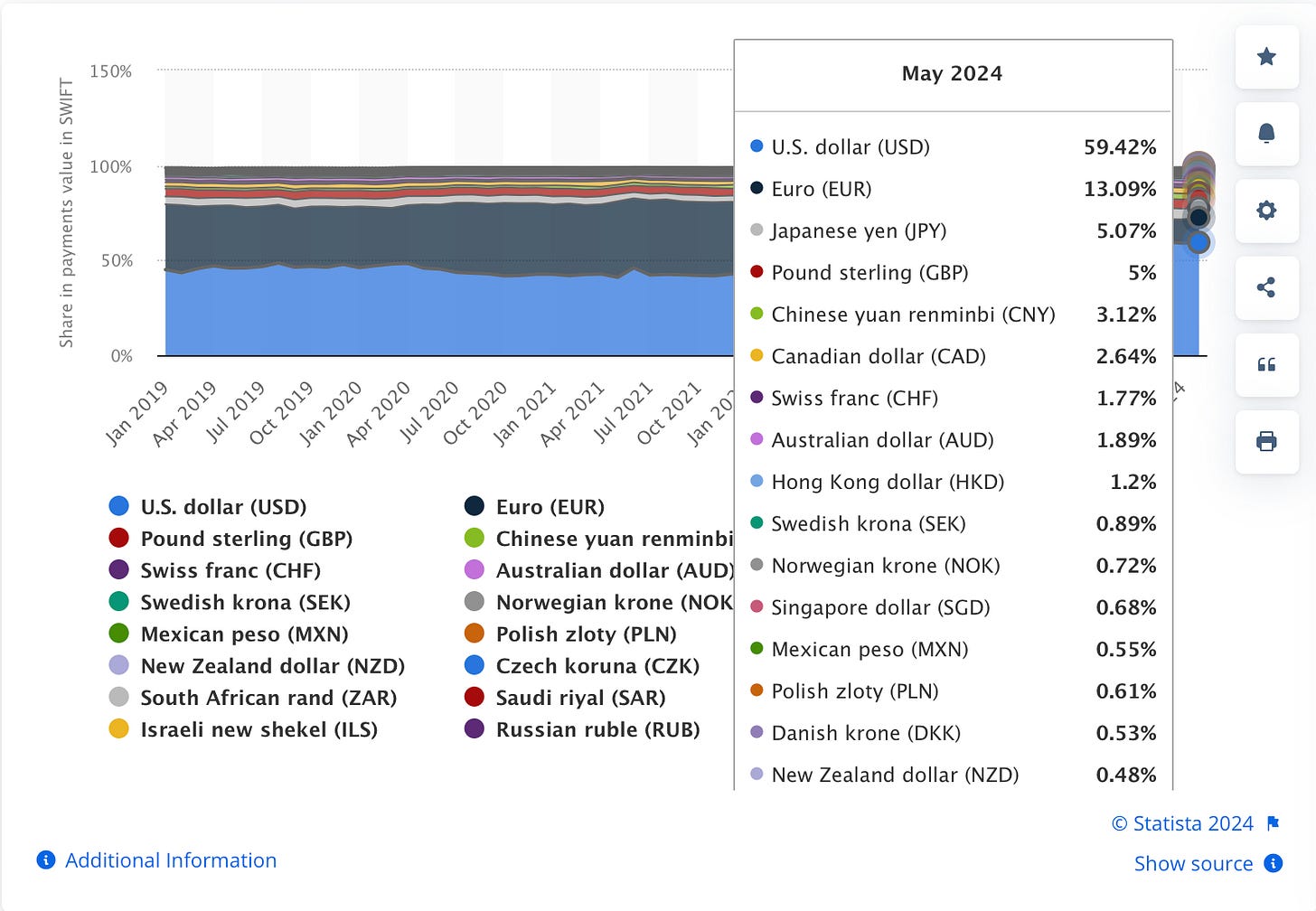This screenshot has height=911, width=1316.
Task: Click the Jan 2019 x-axis label
Action: 136,413
